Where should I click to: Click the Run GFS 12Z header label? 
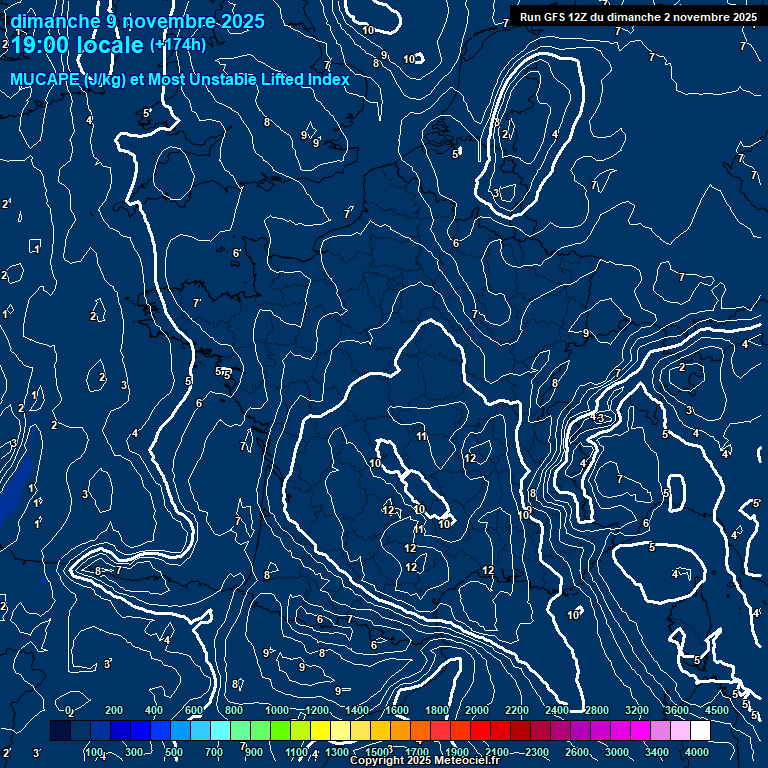637,17
